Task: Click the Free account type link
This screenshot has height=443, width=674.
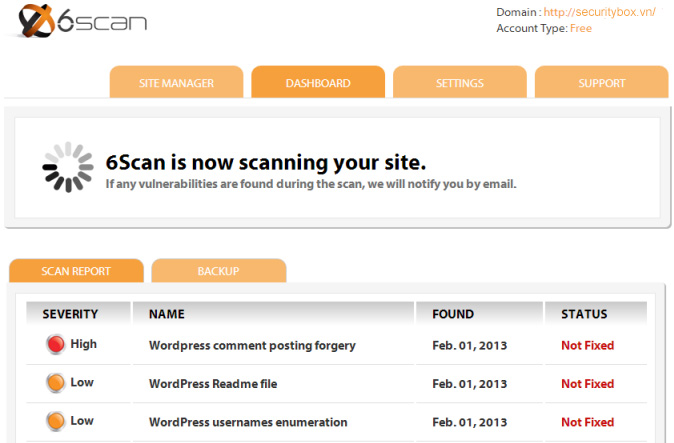Action: click(581, 28)
